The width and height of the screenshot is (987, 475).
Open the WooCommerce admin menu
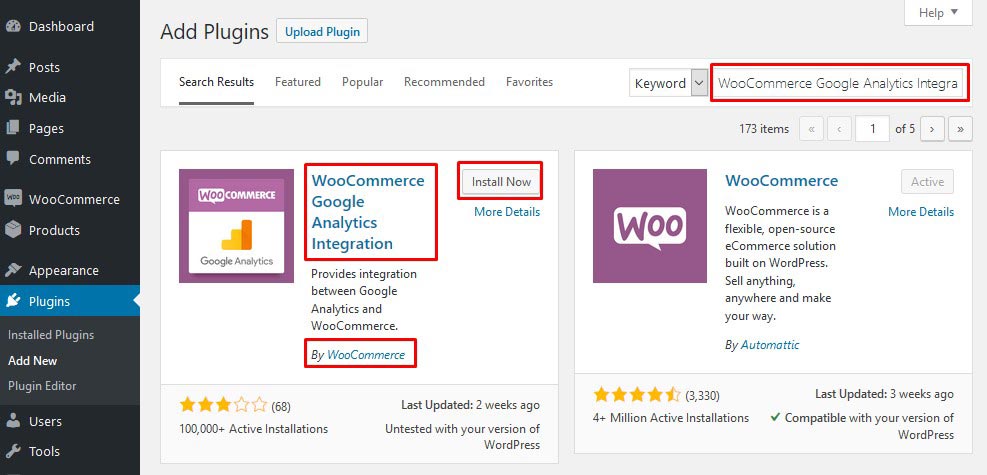70,199
